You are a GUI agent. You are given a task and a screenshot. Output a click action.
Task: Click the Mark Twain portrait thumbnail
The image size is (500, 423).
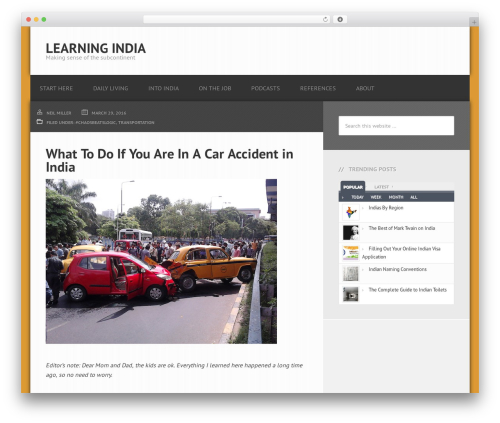coord(351,233)
